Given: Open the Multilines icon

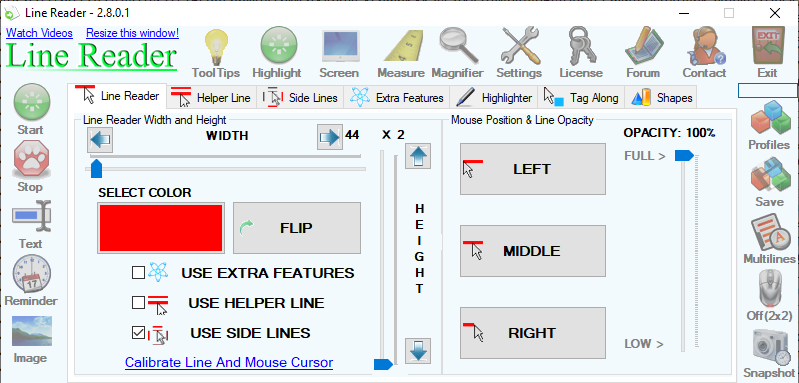Looking at the screenshot, I should pos(769,232).
